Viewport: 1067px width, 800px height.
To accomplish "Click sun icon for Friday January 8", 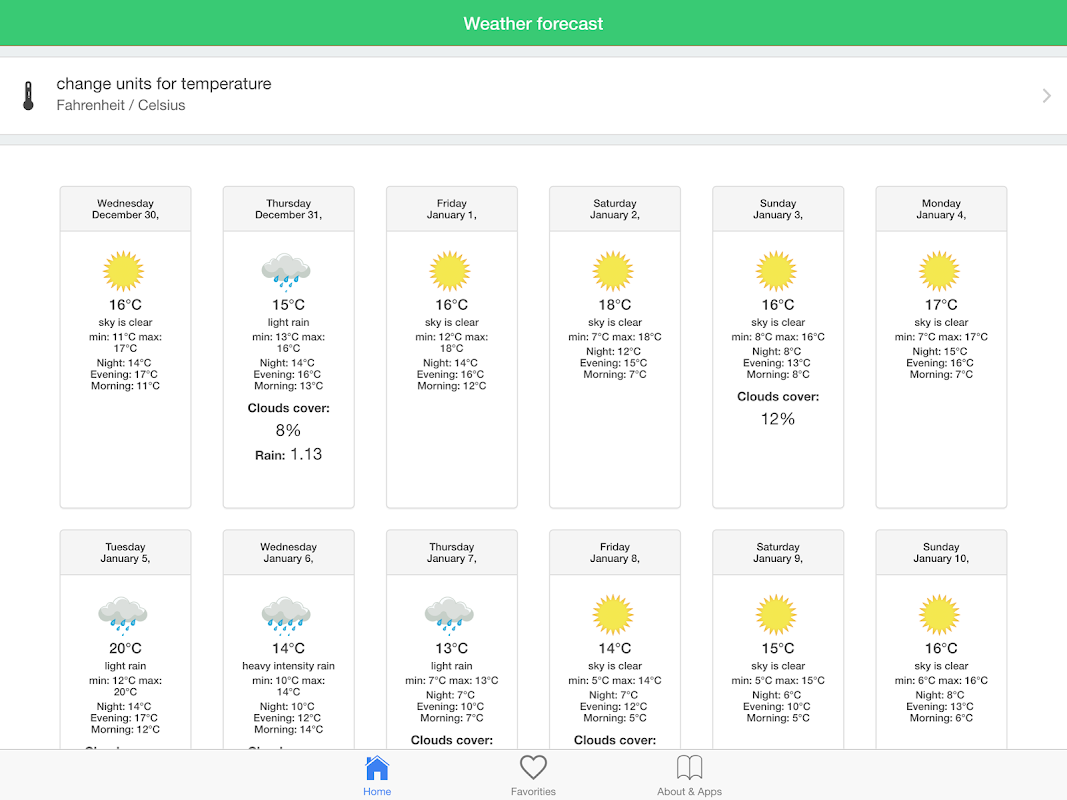I will [x=613, y=614].
